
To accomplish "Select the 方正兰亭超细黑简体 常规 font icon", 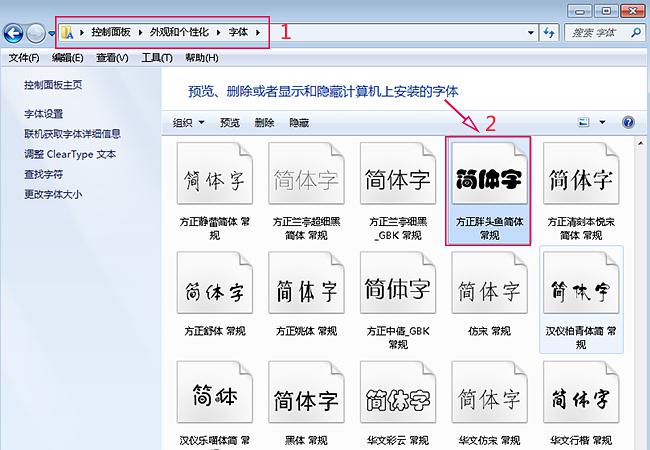I will (306, 173).
